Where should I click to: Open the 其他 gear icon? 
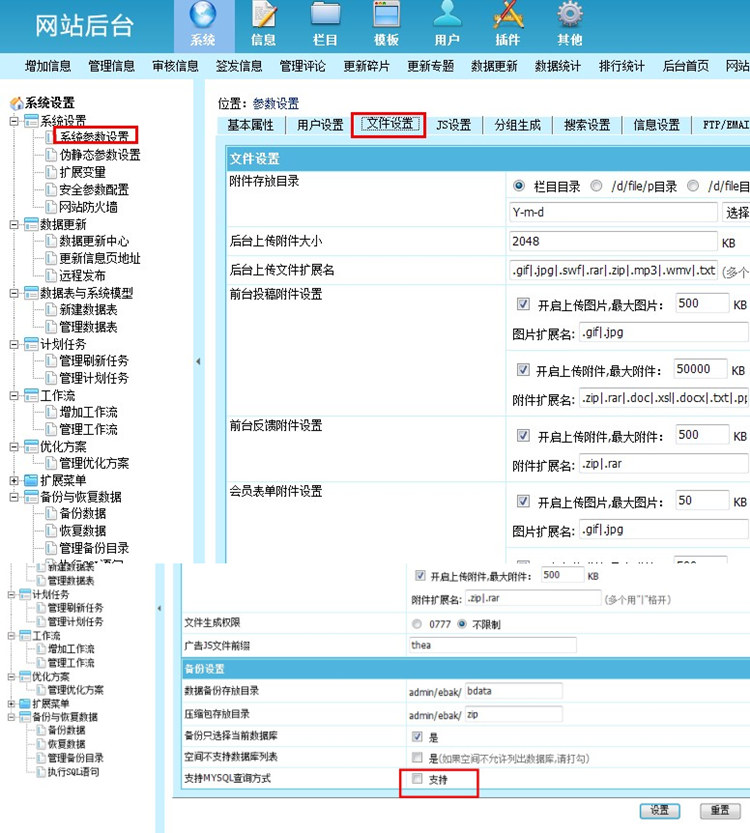pos(569,17)
